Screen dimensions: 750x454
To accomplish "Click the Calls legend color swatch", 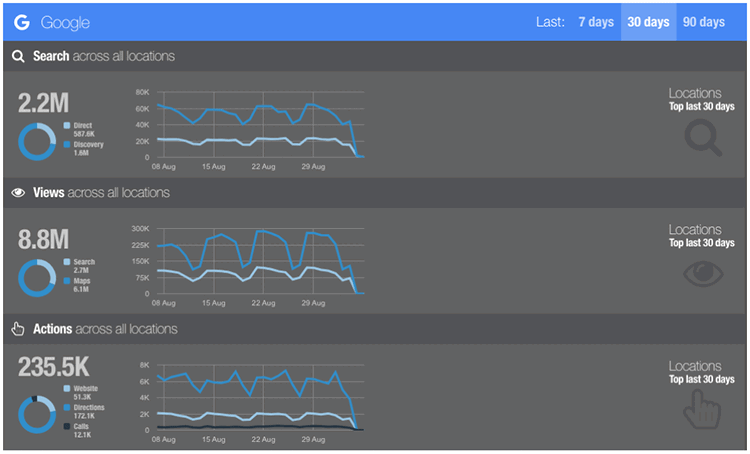I will (x=67, y=426).
